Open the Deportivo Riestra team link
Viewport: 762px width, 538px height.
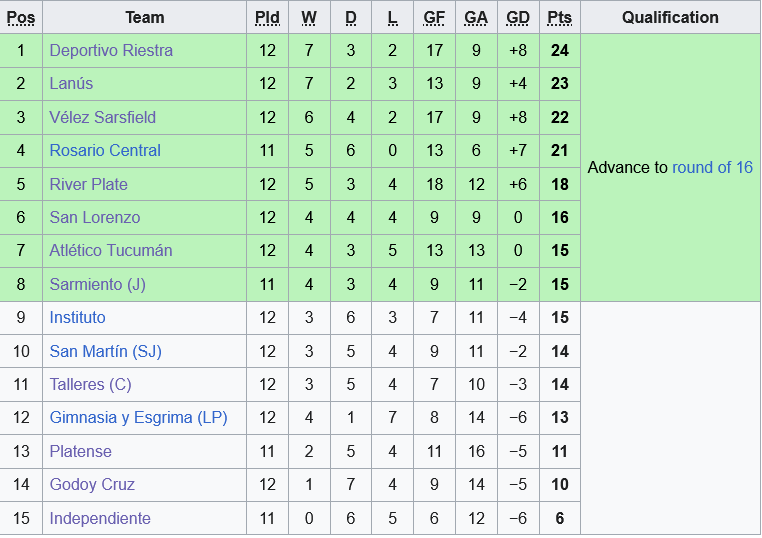111,50
